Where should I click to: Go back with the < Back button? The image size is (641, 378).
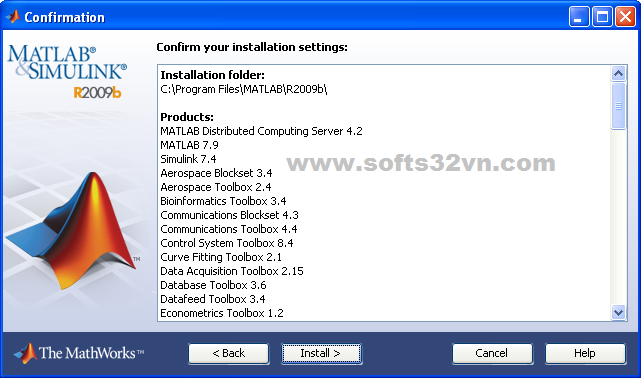click(229, 353)
